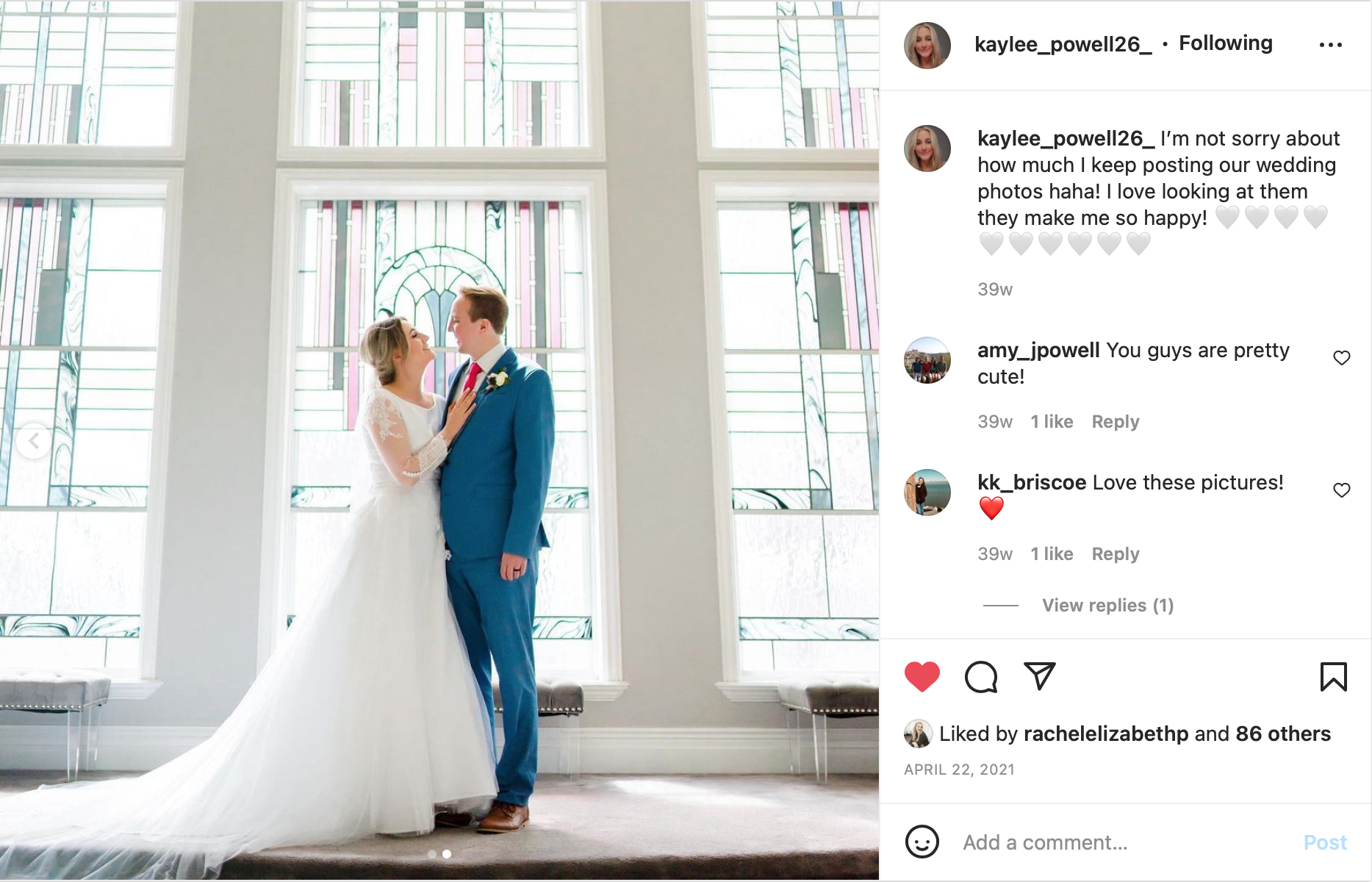Open amy_jpowell's profile avatar
The image size is (1372, 882).
point(927,360)
